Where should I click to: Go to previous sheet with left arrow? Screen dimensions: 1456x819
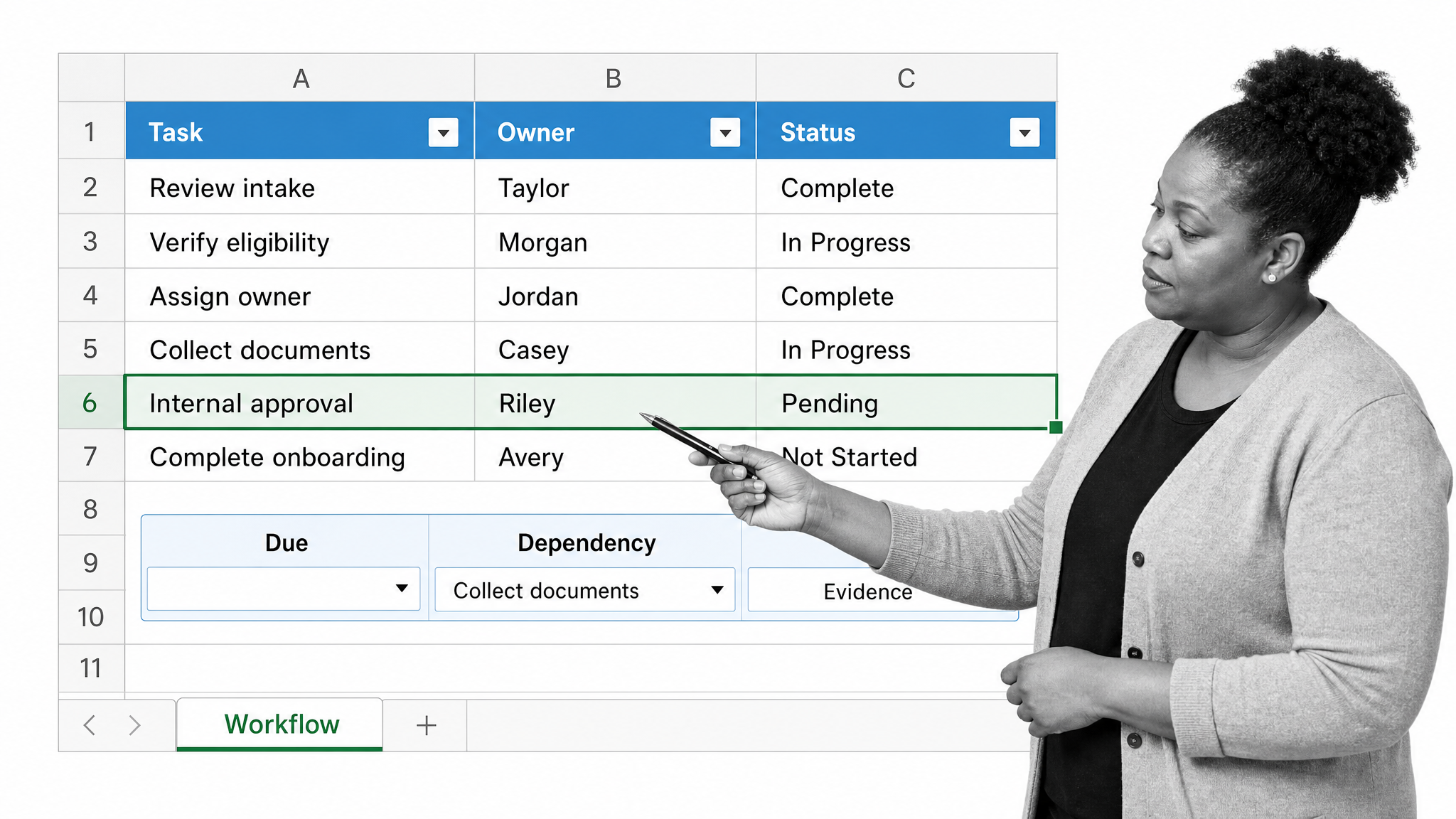point(90,725)
